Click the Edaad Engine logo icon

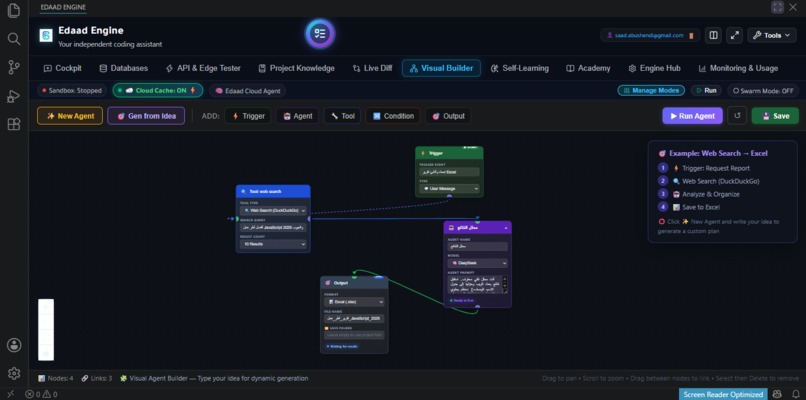(x=46, y=35)
